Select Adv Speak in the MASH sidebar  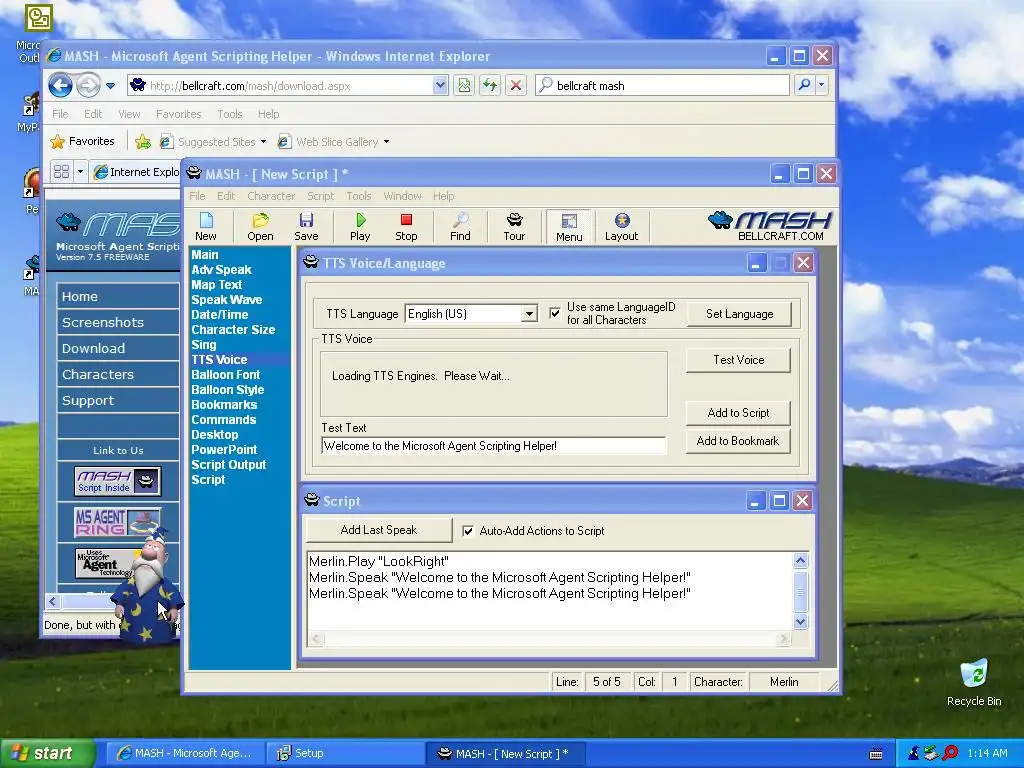(x=221, y=270)
